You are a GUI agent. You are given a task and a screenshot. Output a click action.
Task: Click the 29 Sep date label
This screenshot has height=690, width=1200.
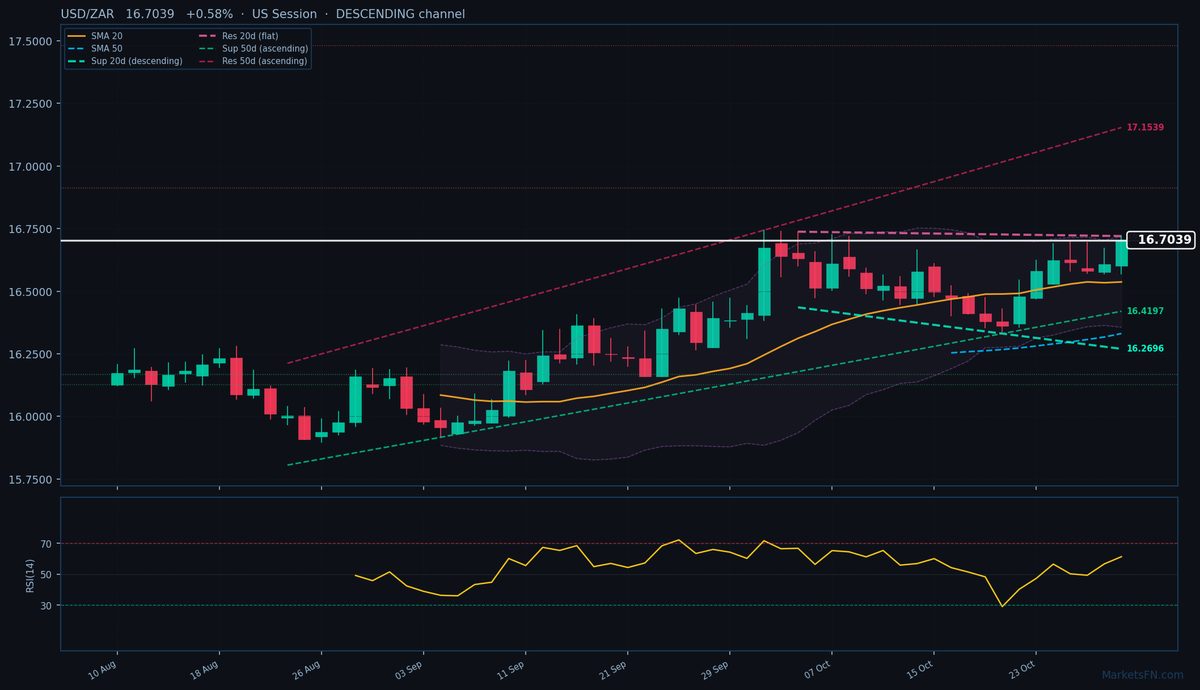(715, 669)
